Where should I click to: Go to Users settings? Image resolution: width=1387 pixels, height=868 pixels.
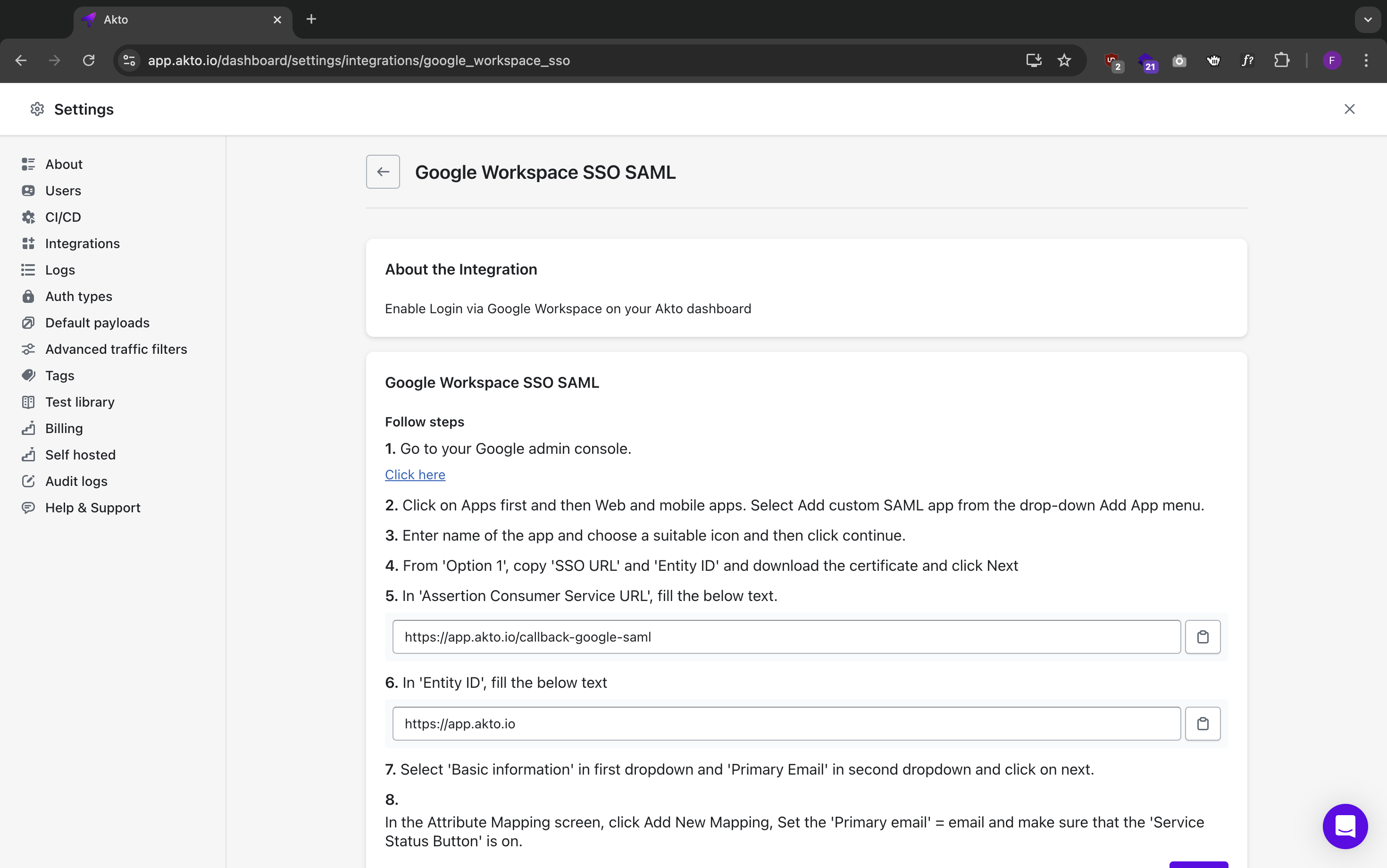63,191
